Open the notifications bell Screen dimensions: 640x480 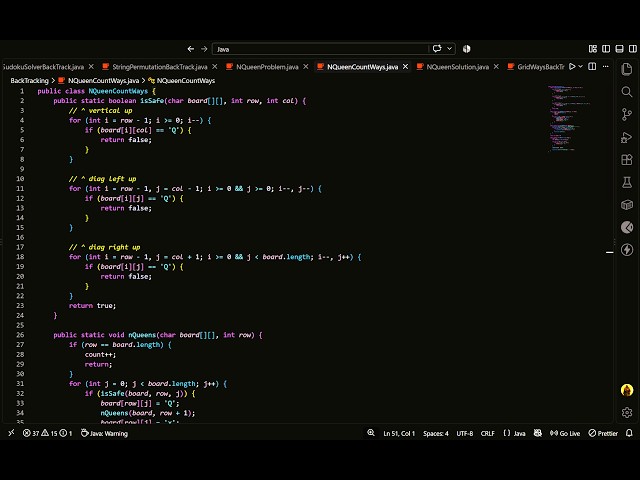point(629,433)
